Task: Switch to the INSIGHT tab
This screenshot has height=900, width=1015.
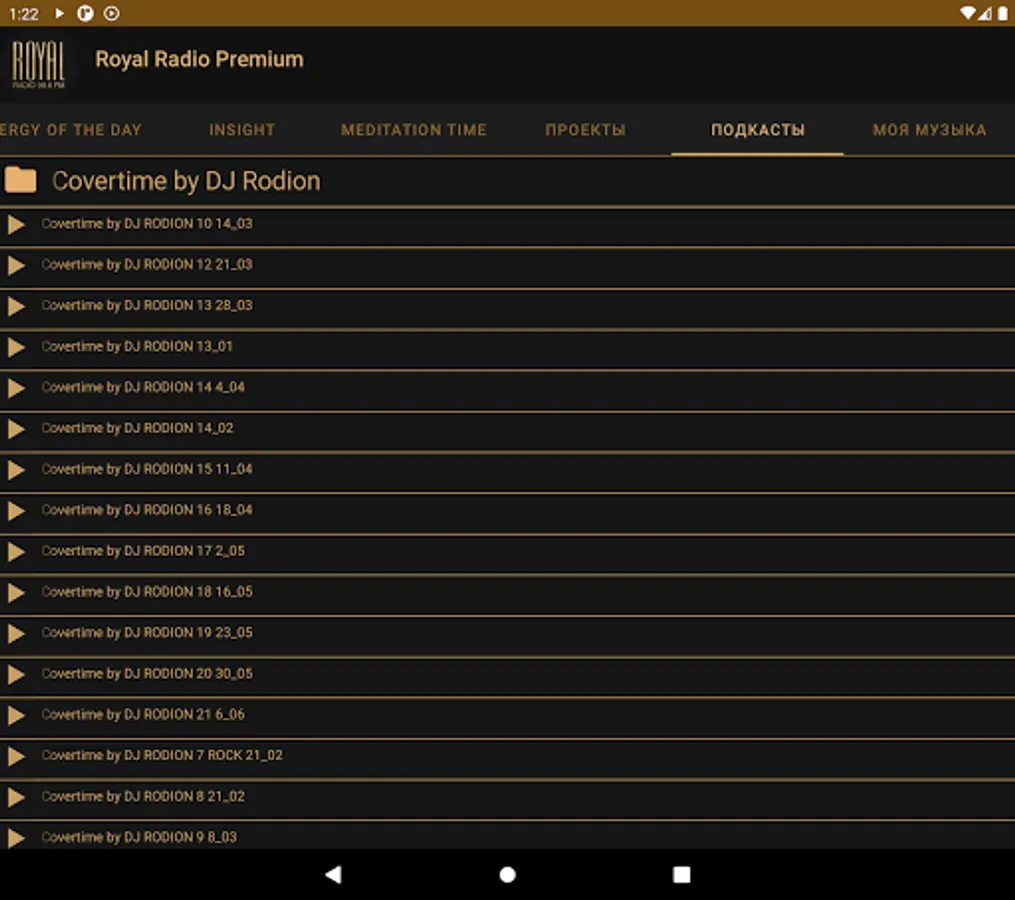Action: pos(242,129)
